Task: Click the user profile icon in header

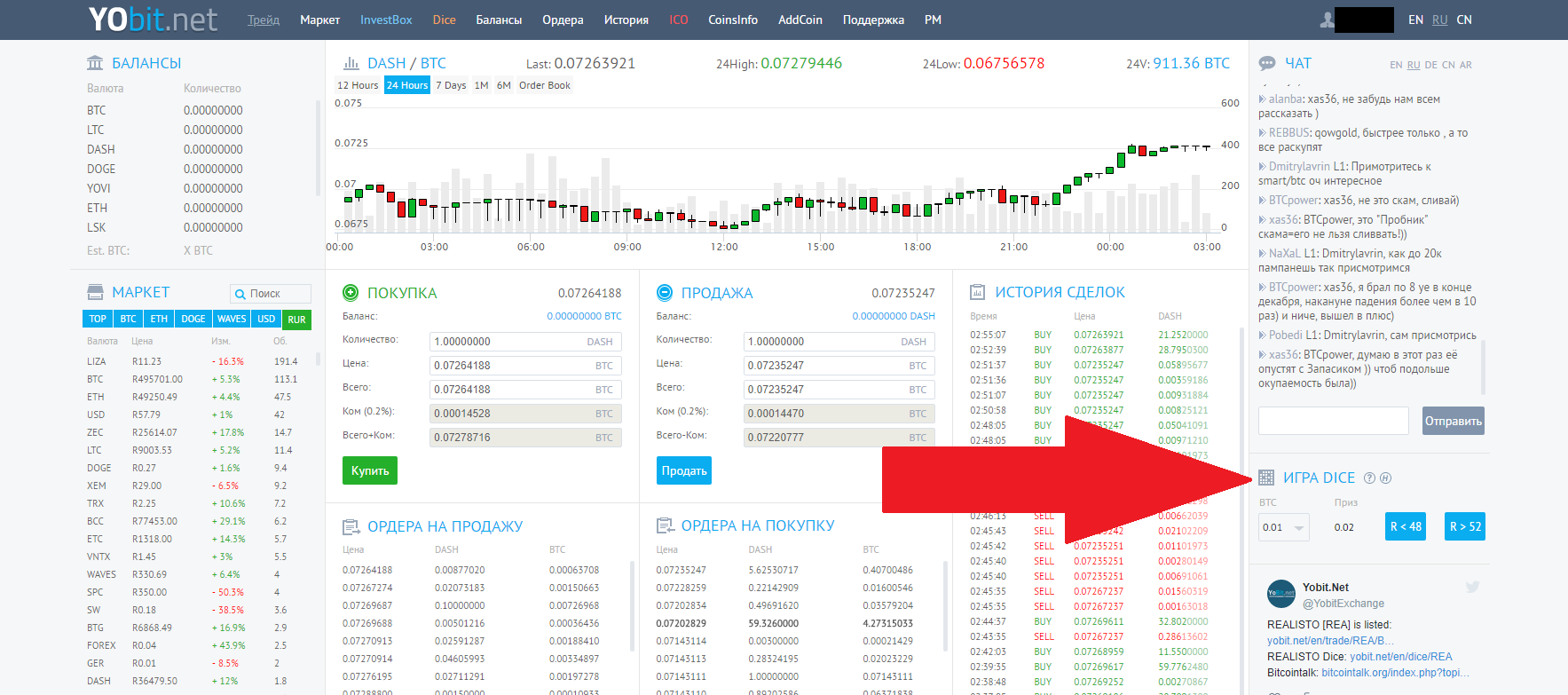Action: click(x=1328, y=20)
